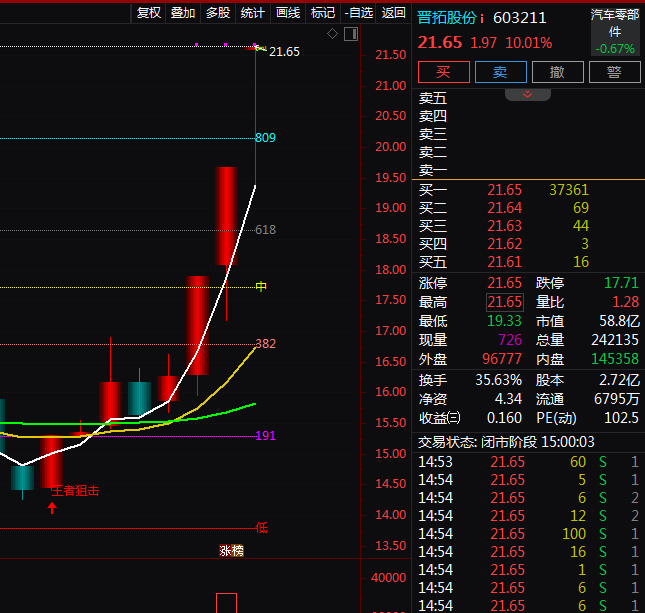
Task: Expand order book with red double-chevron
Action: [528, 95]
